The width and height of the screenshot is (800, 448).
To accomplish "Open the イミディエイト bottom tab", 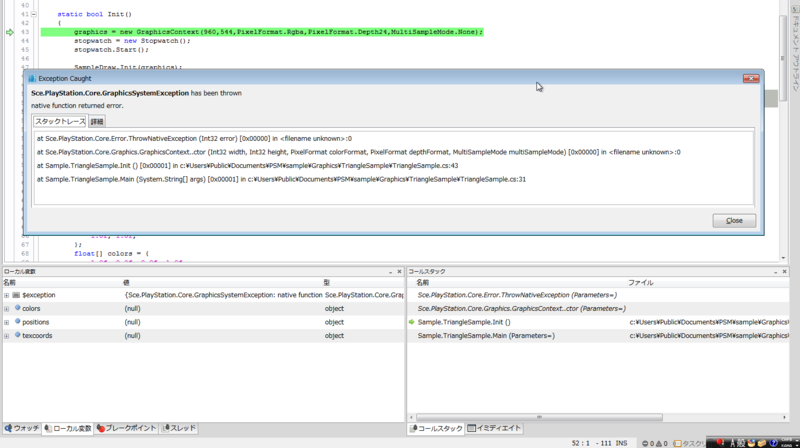I will tap(494, 428).
